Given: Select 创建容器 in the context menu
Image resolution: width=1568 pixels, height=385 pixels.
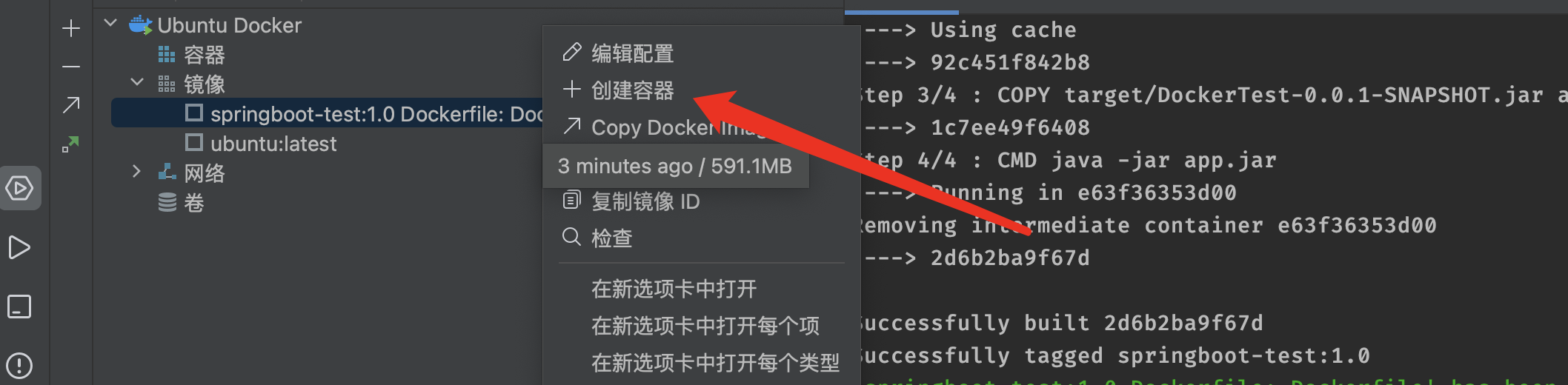Looking at the screenshot, I should coord(632,90).
